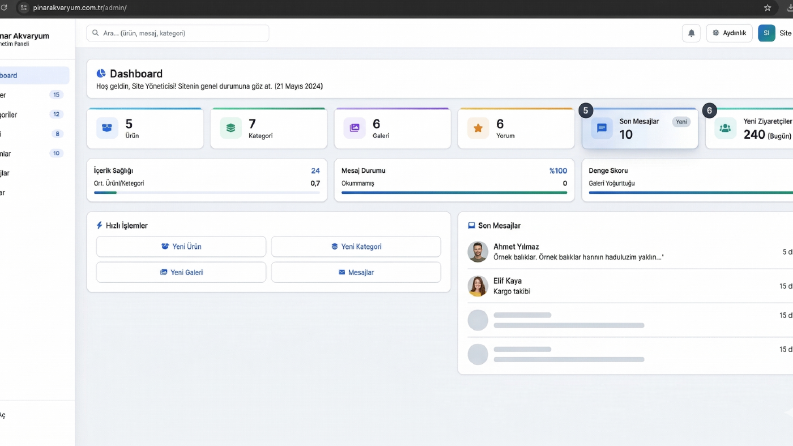The image size is (793, 446).
Task: Click the Dashboard pie chart icon
Action: coord(101,74)
